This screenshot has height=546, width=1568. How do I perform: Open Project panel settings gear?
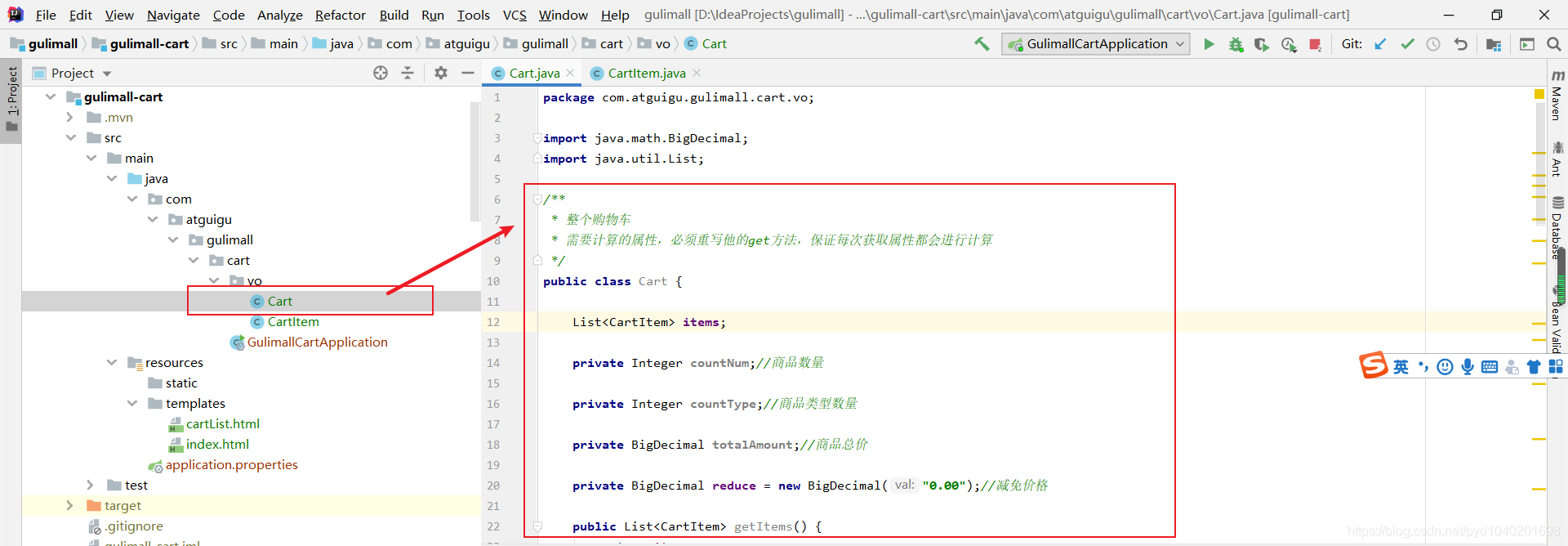pos(441,73)
